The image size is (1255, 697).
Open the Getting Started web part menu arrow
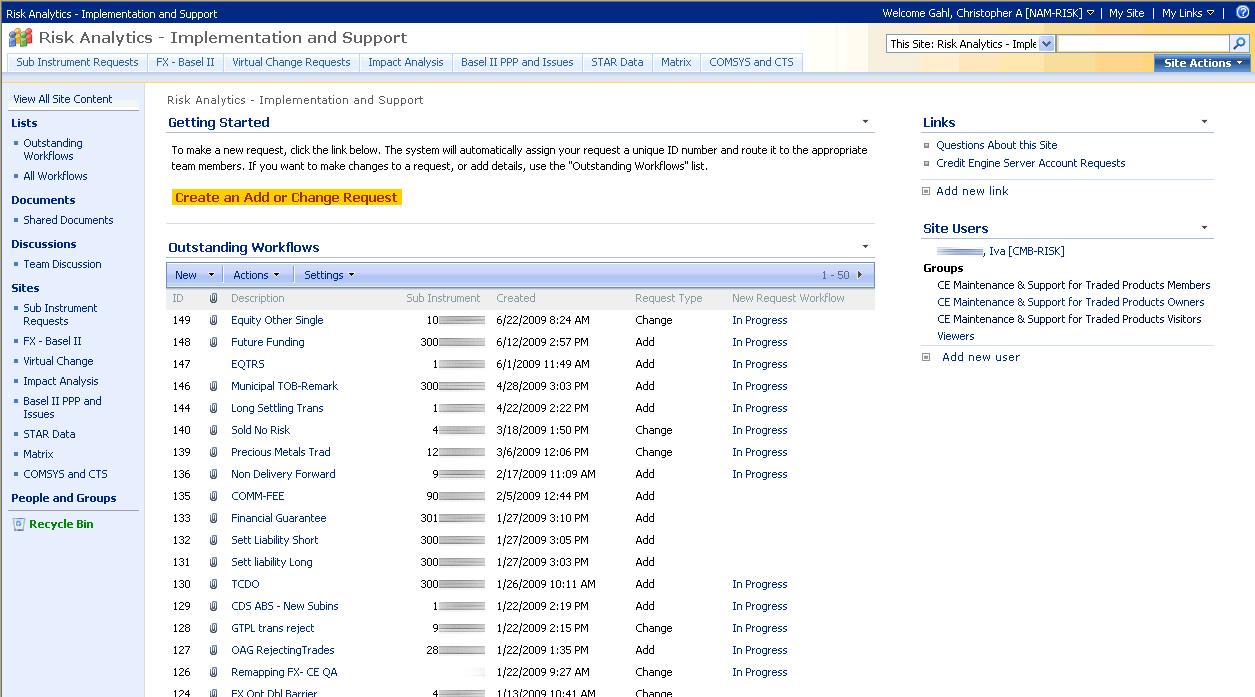coord(865,122)
